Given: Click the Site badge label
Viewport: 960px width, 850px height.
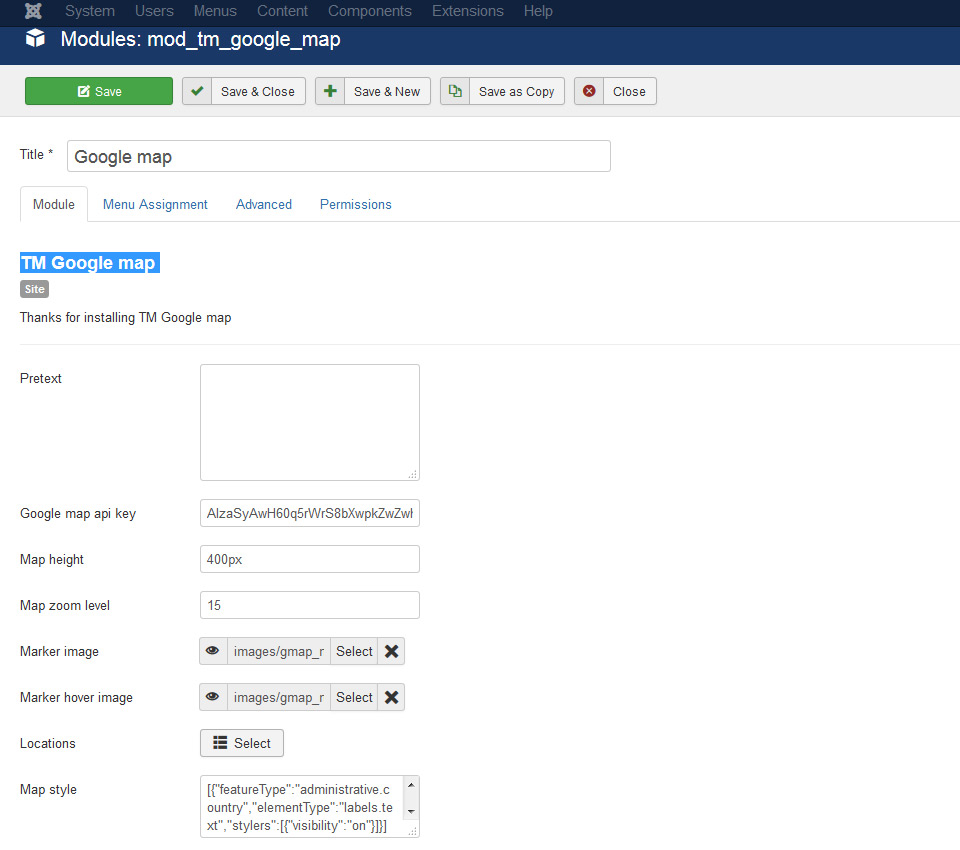Looking at the screenshot, I should pos(34,289).
